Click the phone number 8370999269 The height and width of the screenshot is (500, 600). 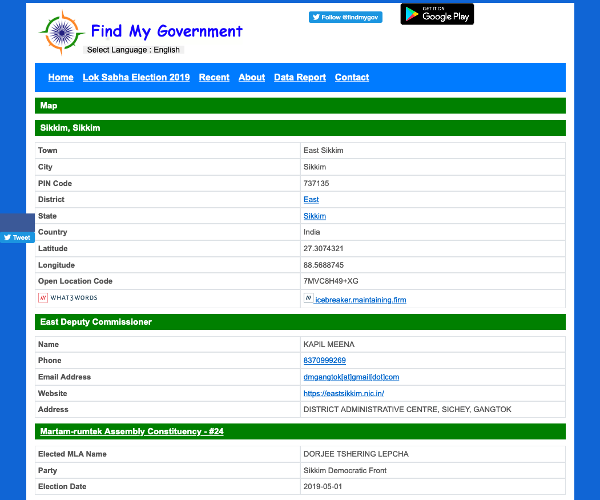point(324,360)
